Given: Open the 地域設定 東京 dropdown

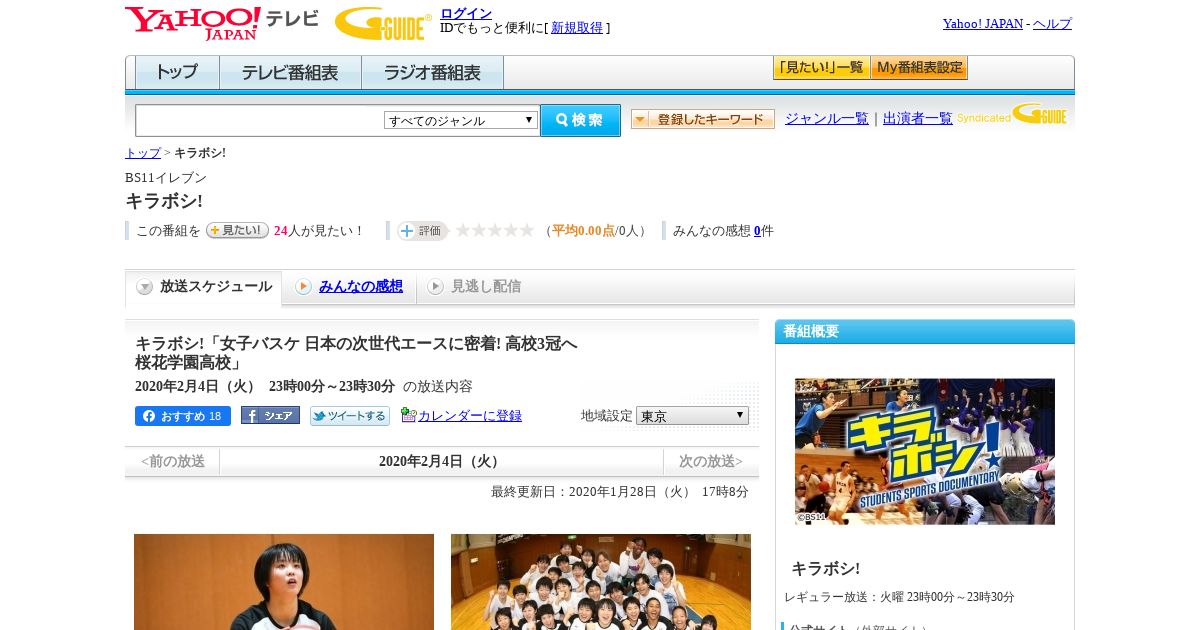Looking at the screenshot, I should 692,415.
